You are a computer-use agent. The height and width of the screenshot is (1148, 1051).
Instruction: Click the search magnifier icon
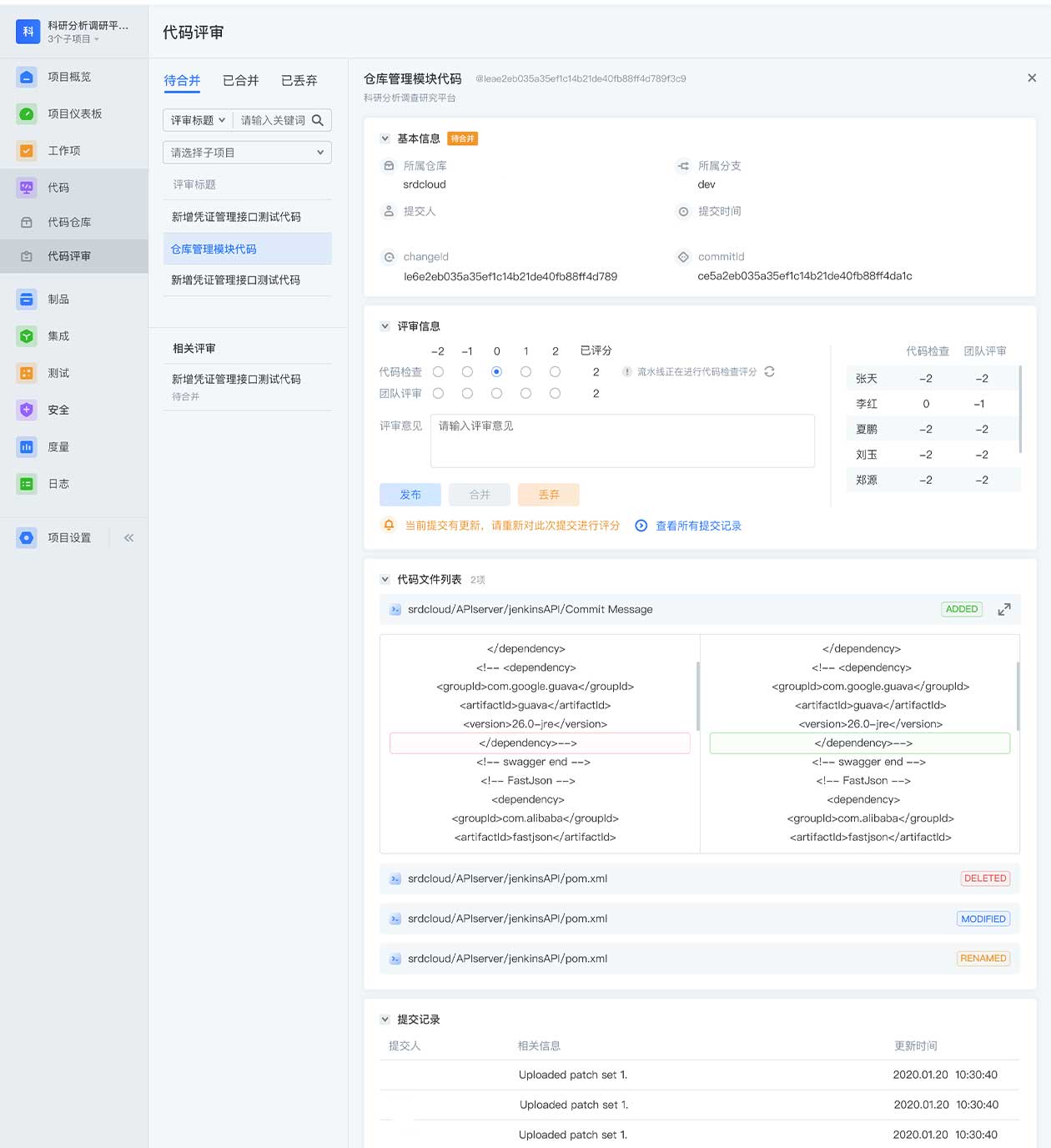pos(318,120)
